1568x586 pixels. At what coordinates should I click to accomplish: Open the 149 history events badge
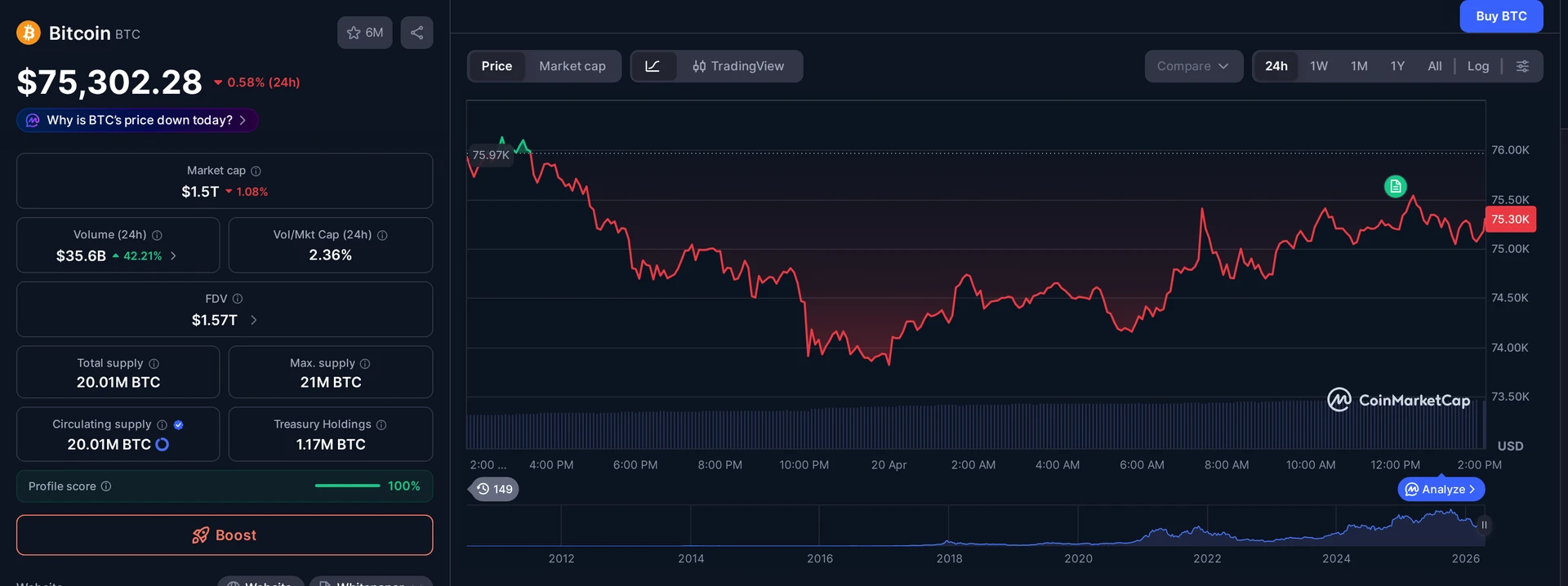click(495, 489)
